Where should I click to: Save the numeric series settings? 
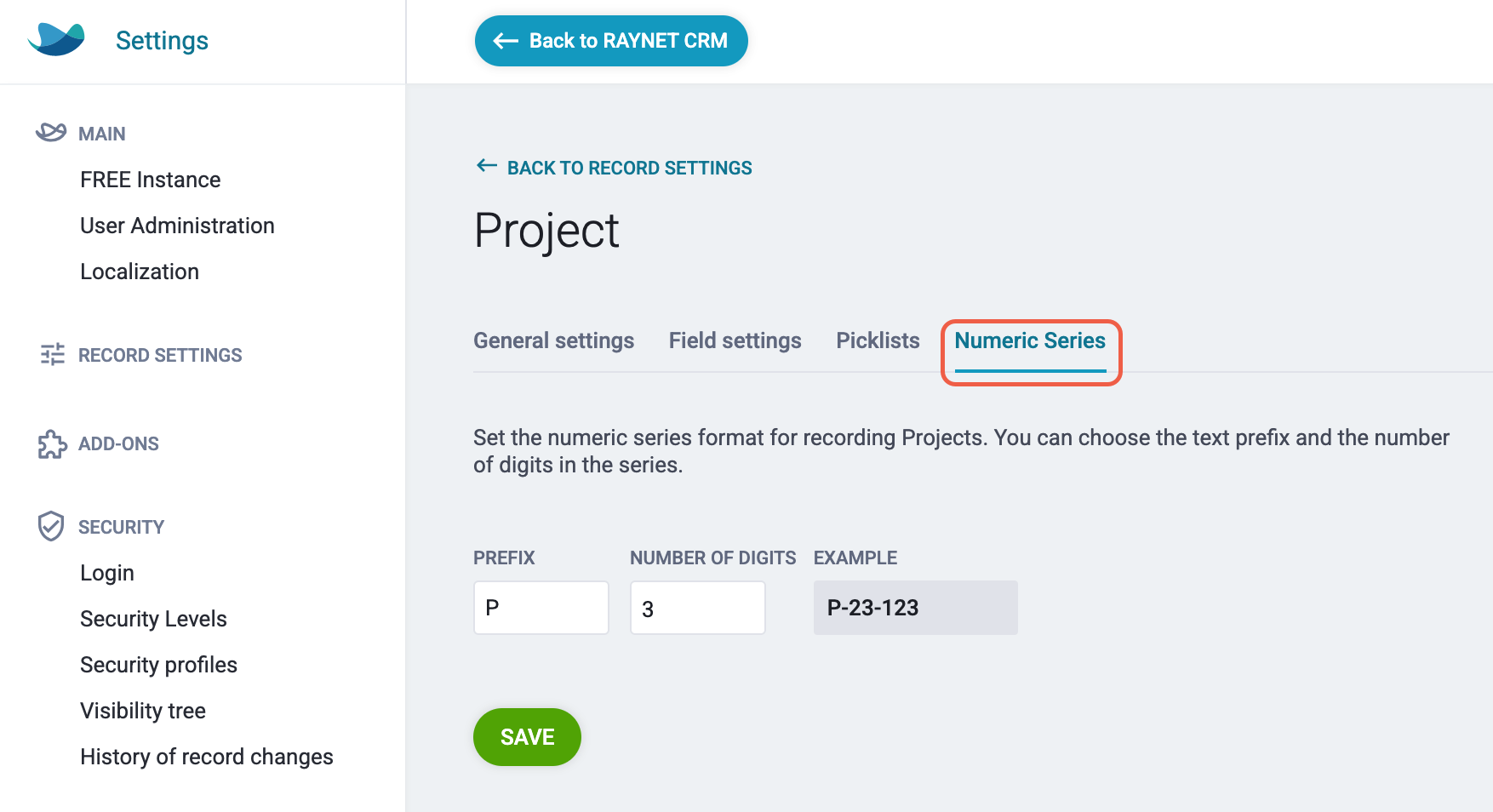(x=527, y=737)
